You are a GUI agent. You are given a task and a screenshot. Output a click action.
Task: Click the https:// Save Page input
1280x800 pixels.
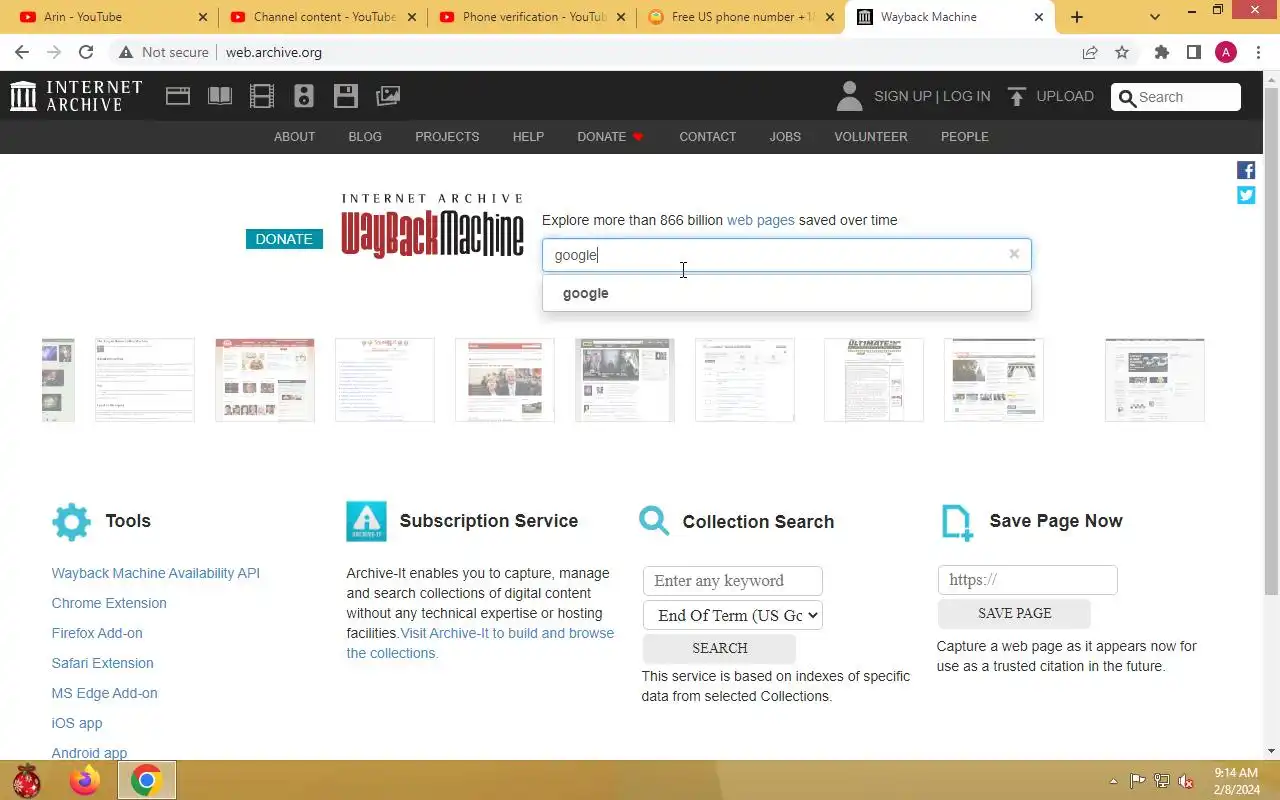click(1027, 580)
